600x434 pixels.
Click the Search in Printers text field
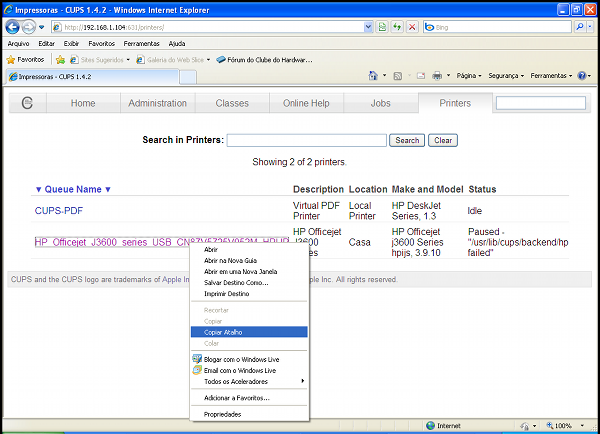[307, 140]
